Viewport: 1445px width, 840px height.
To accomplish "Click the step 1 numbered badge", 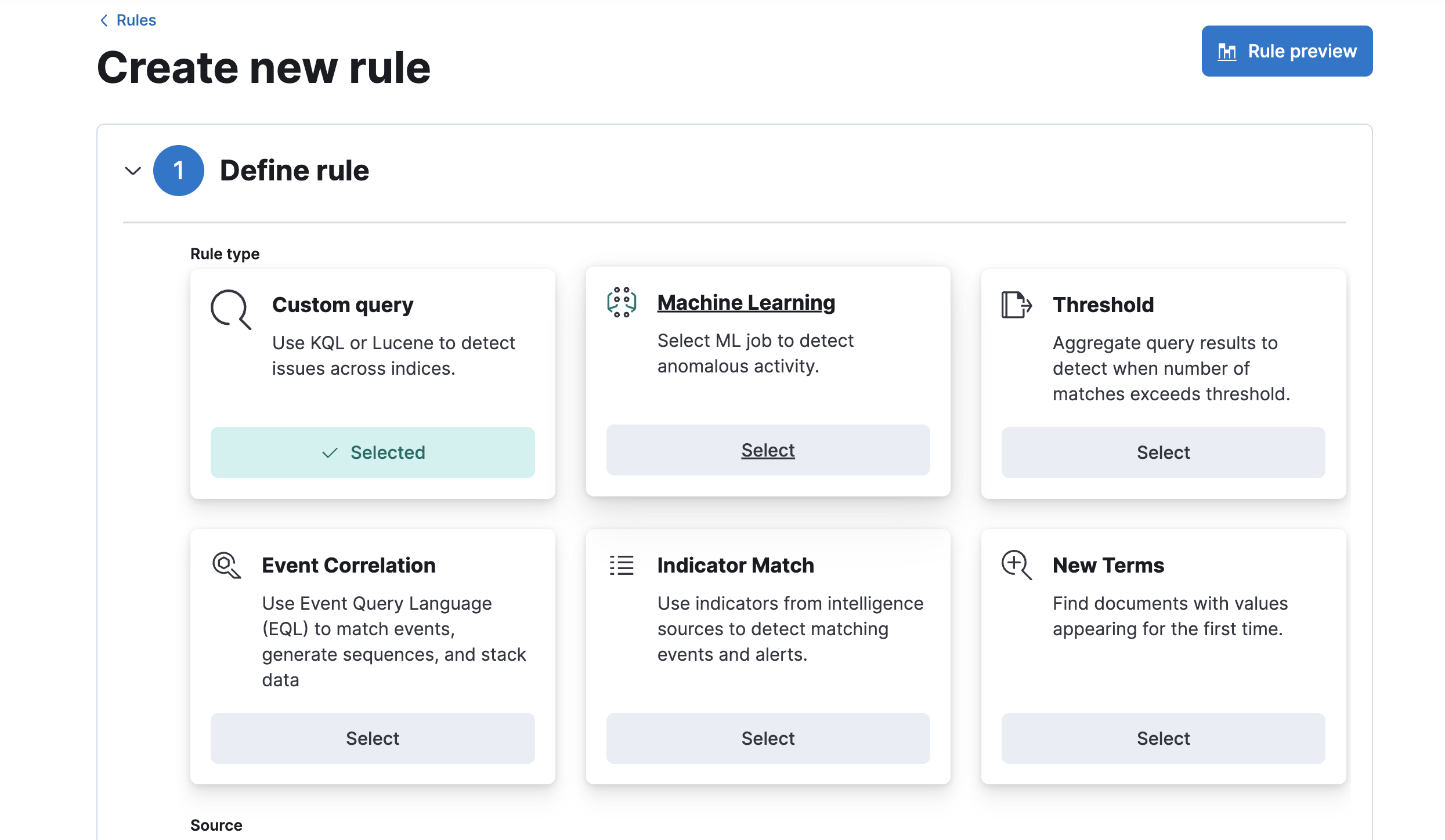I will tap(178, 170).
